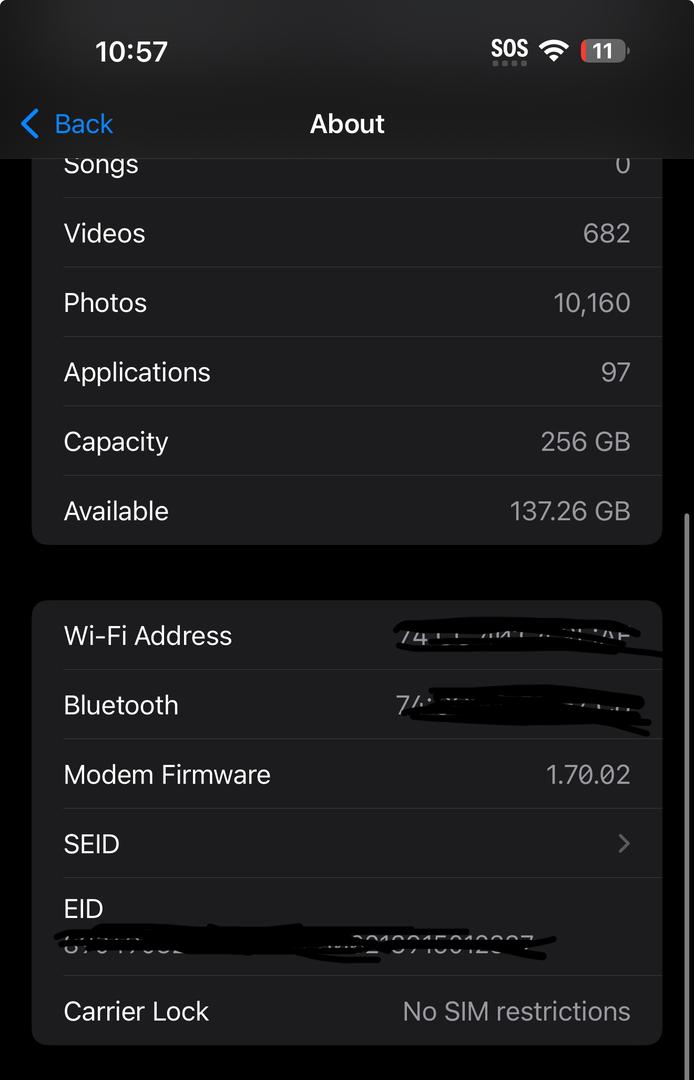Tap the Applications count of 97
The height and width of the screenshot is (1080, 694).
tap(616, 372)
